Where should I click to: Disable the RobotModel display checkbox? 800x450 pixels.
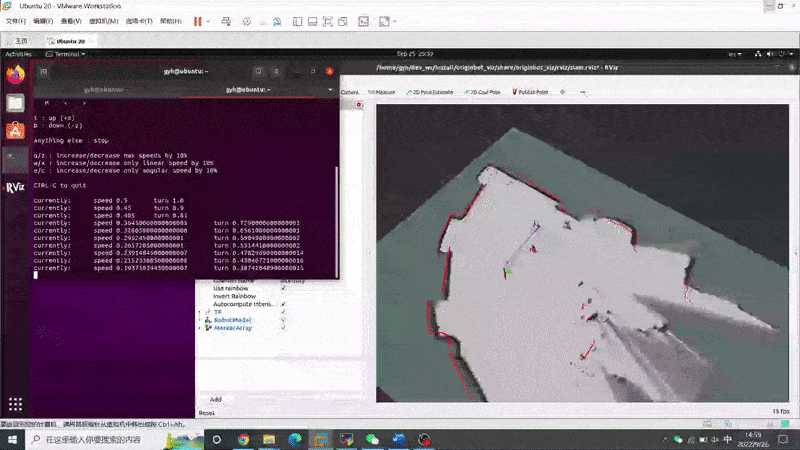(x=283, y=319)
